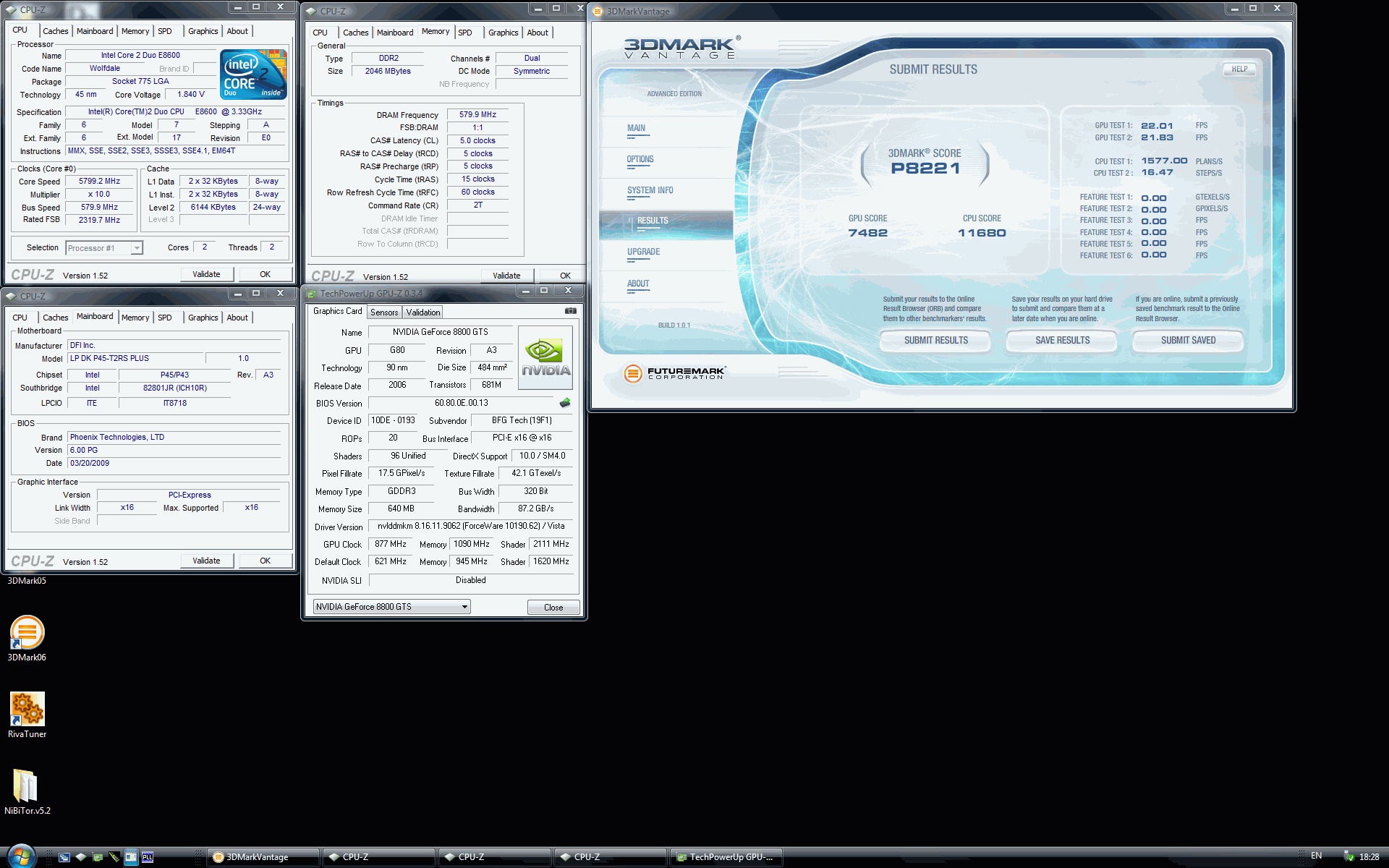1389x868 pixels.
Task: Click the GPU Clock value 877 MHz
Action: pos(391,544)
